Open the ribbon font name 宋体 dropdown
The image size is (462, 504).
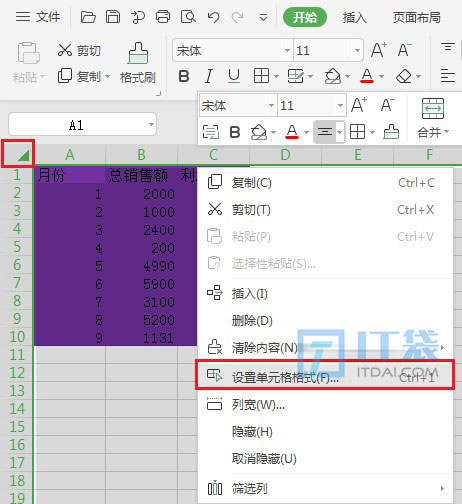coord(287,50)
